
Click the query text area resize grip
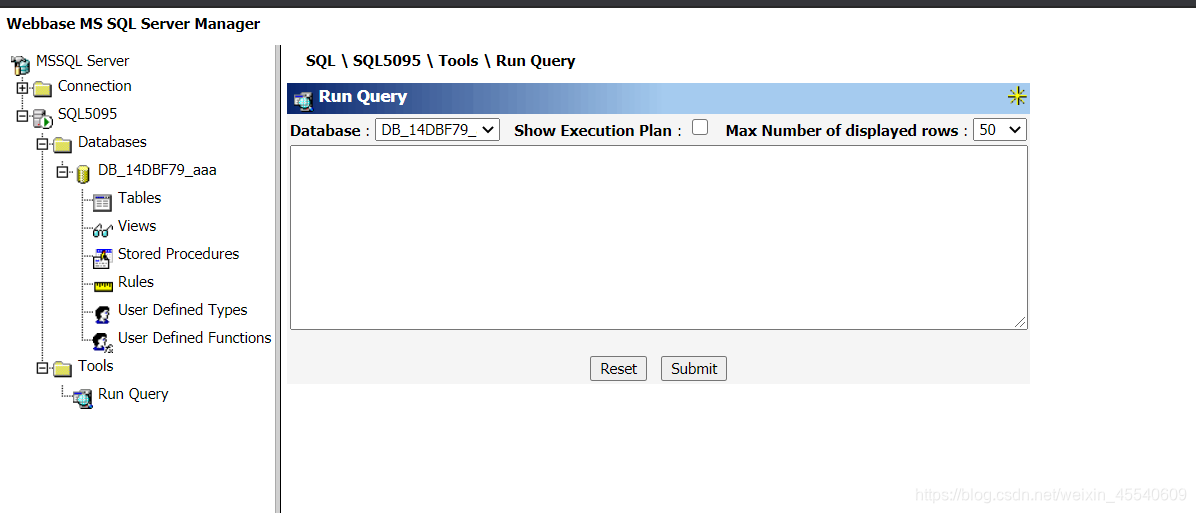[x=1021, y=323]
